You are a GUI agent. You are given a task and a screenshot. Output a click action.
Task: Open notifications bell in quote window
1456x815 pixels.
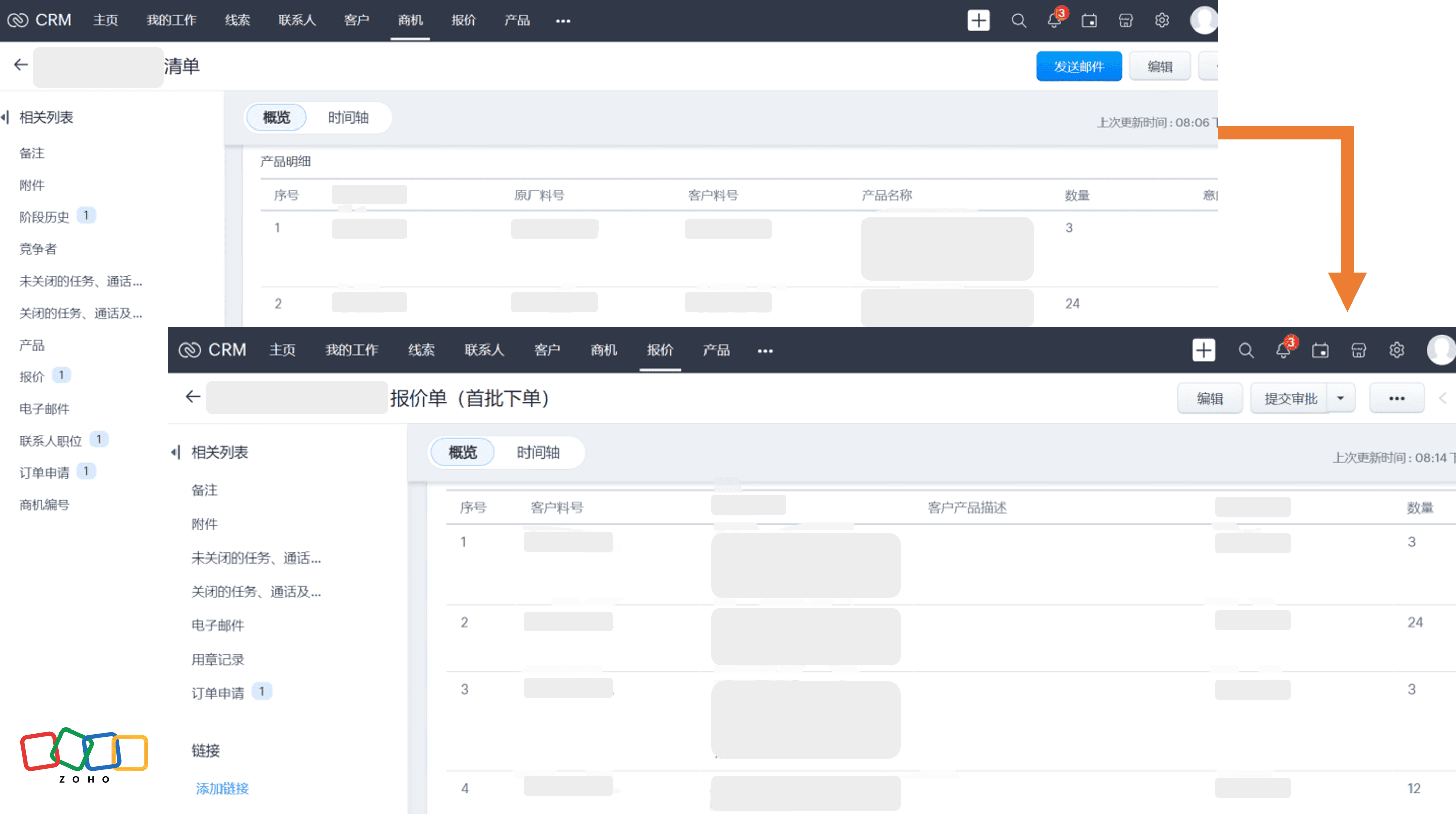click(1284, 350)
